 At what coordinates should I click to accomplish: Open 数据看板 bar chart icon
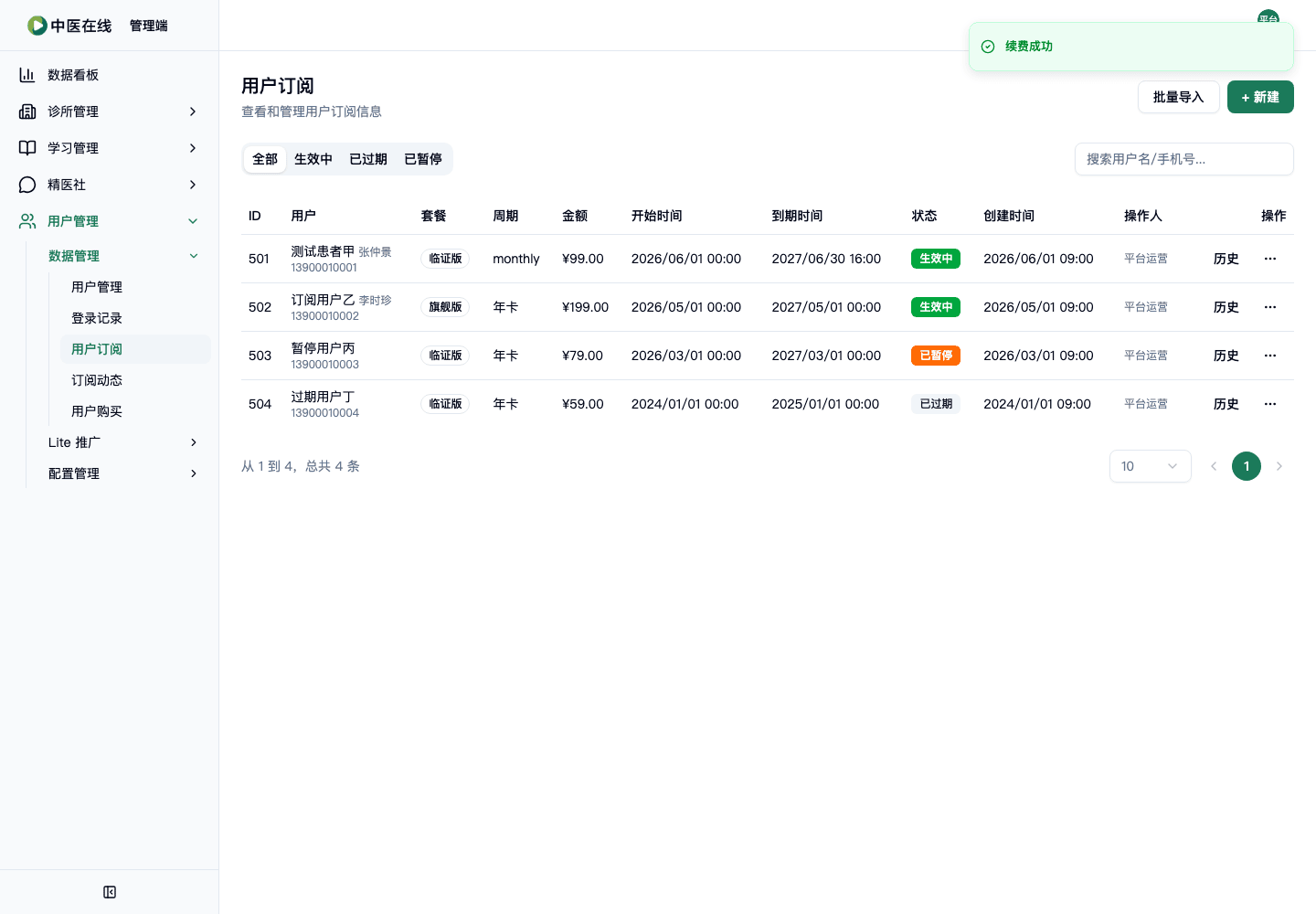[27, 75]
